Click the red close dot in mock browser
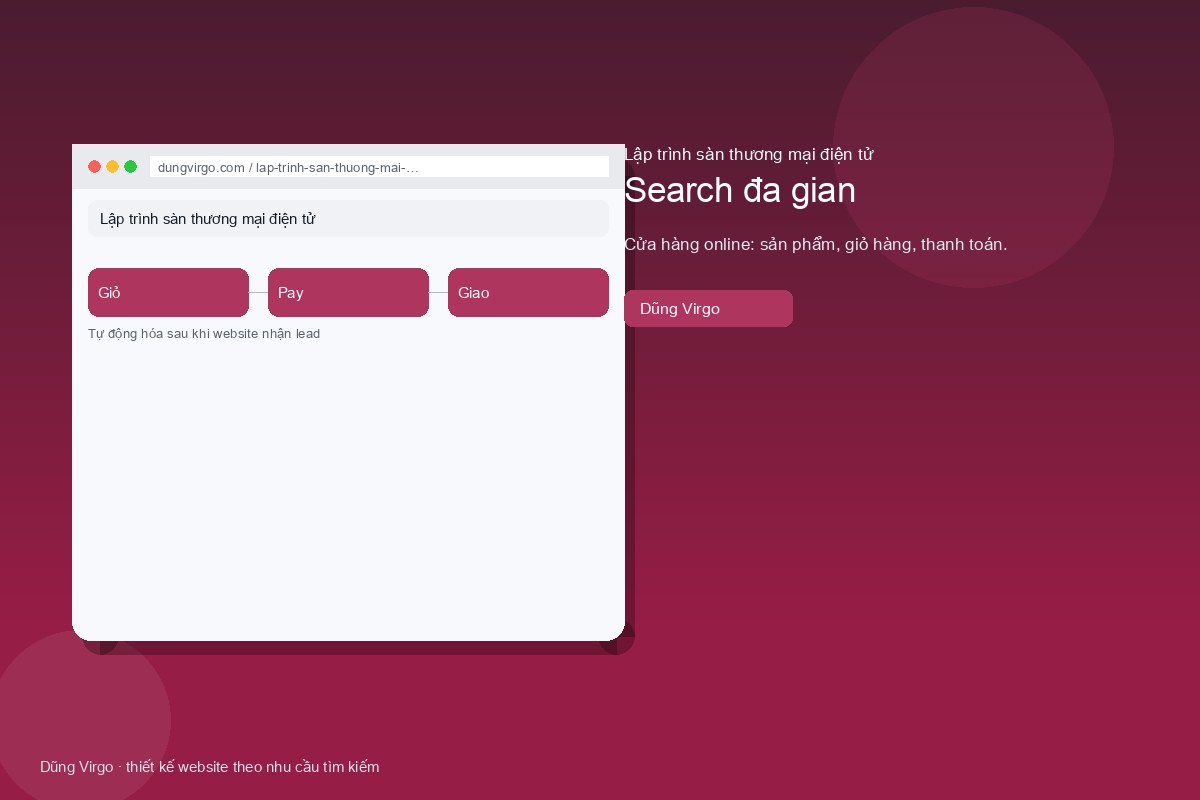Screen dimensions: 1200x800 (95, 167)
